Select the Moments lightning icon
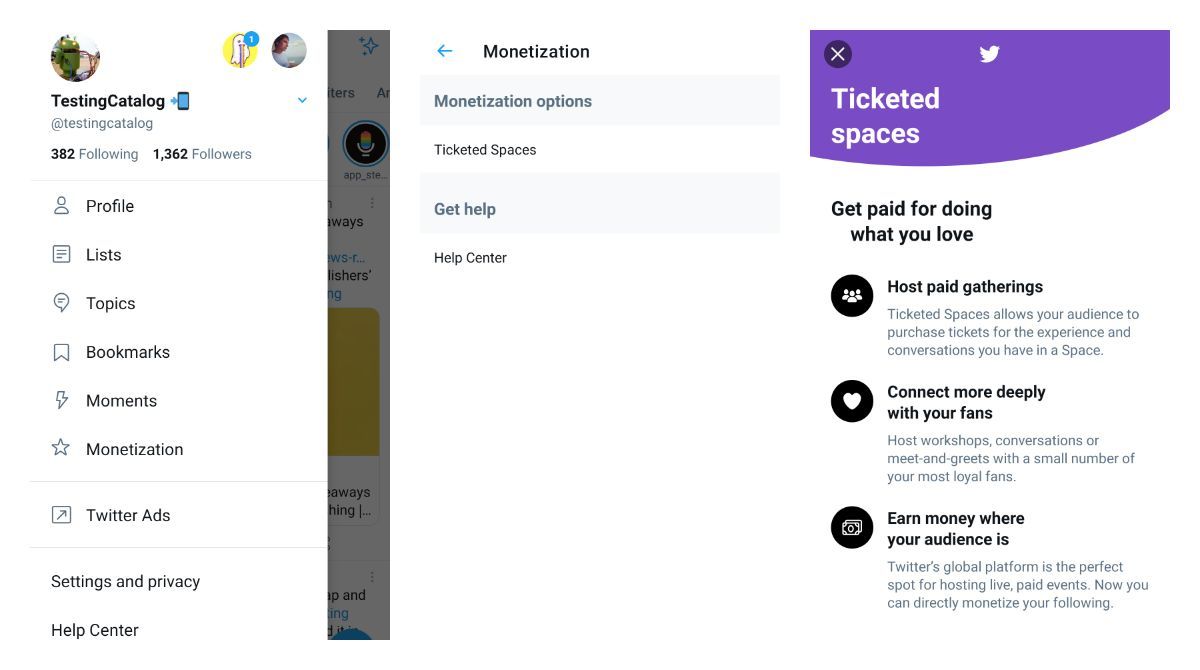The image size is (1200, 670). 62,400
